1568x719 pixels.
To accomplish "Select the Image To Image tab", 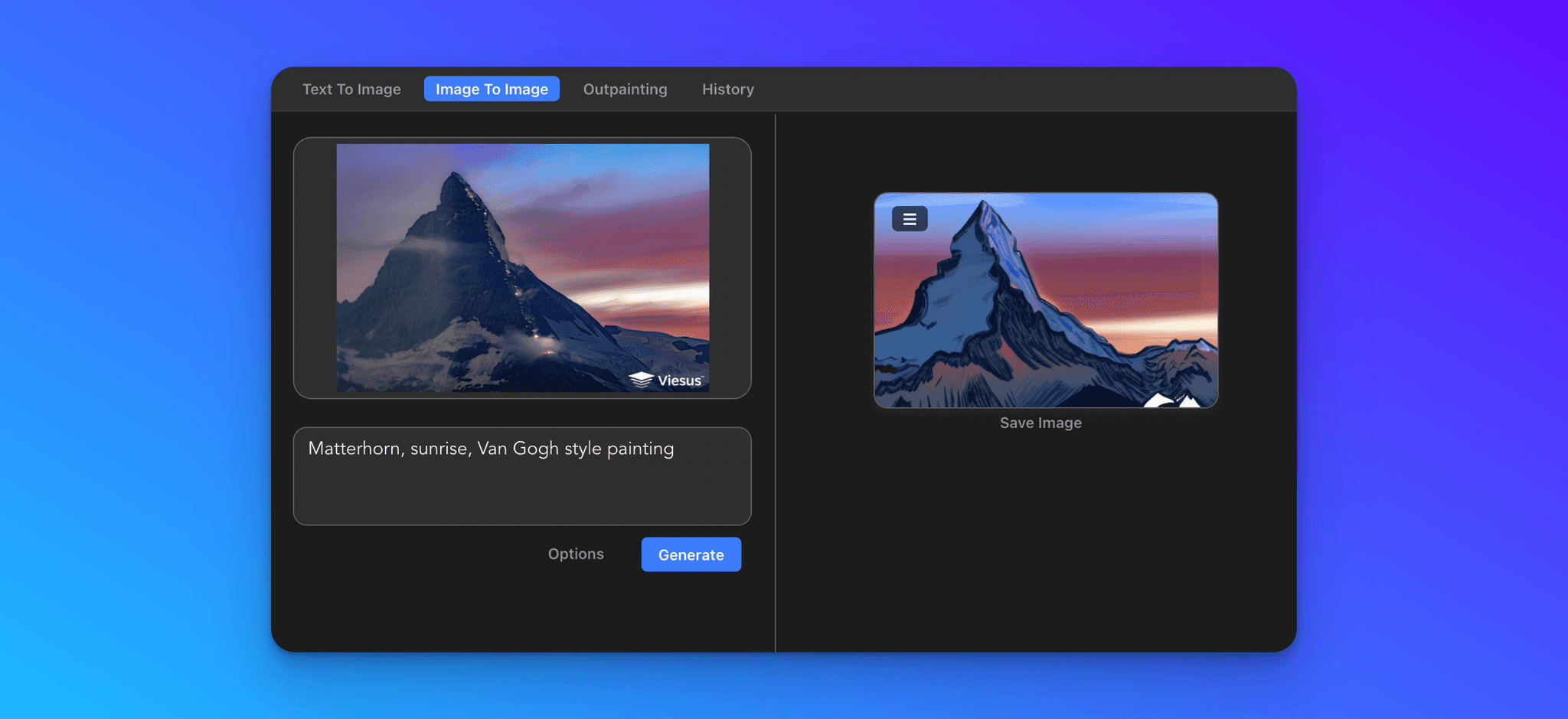I will tap(492, 89).
